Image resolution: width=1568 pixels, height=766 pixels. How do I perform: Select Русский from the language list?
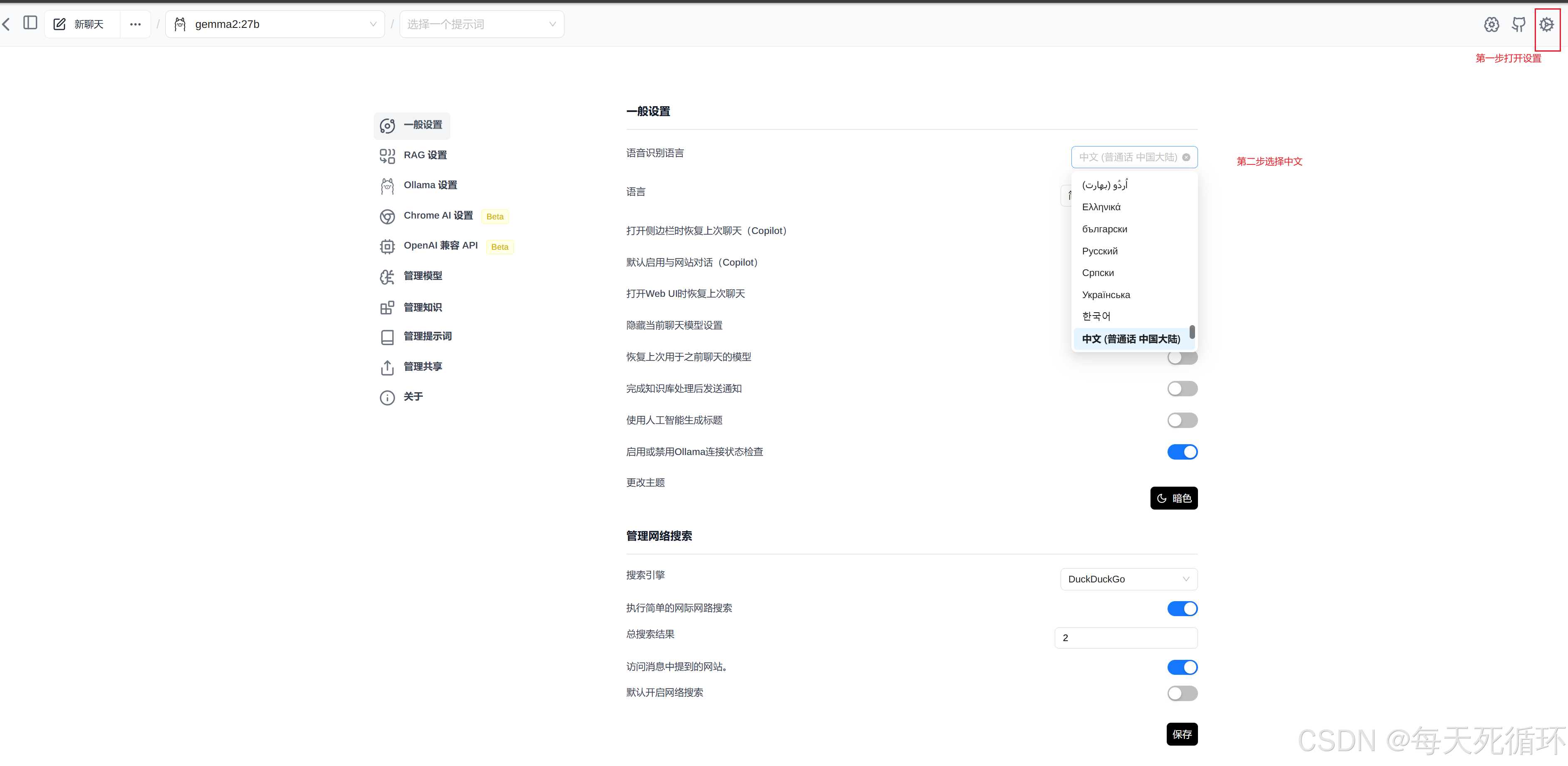click(1100, 251)
